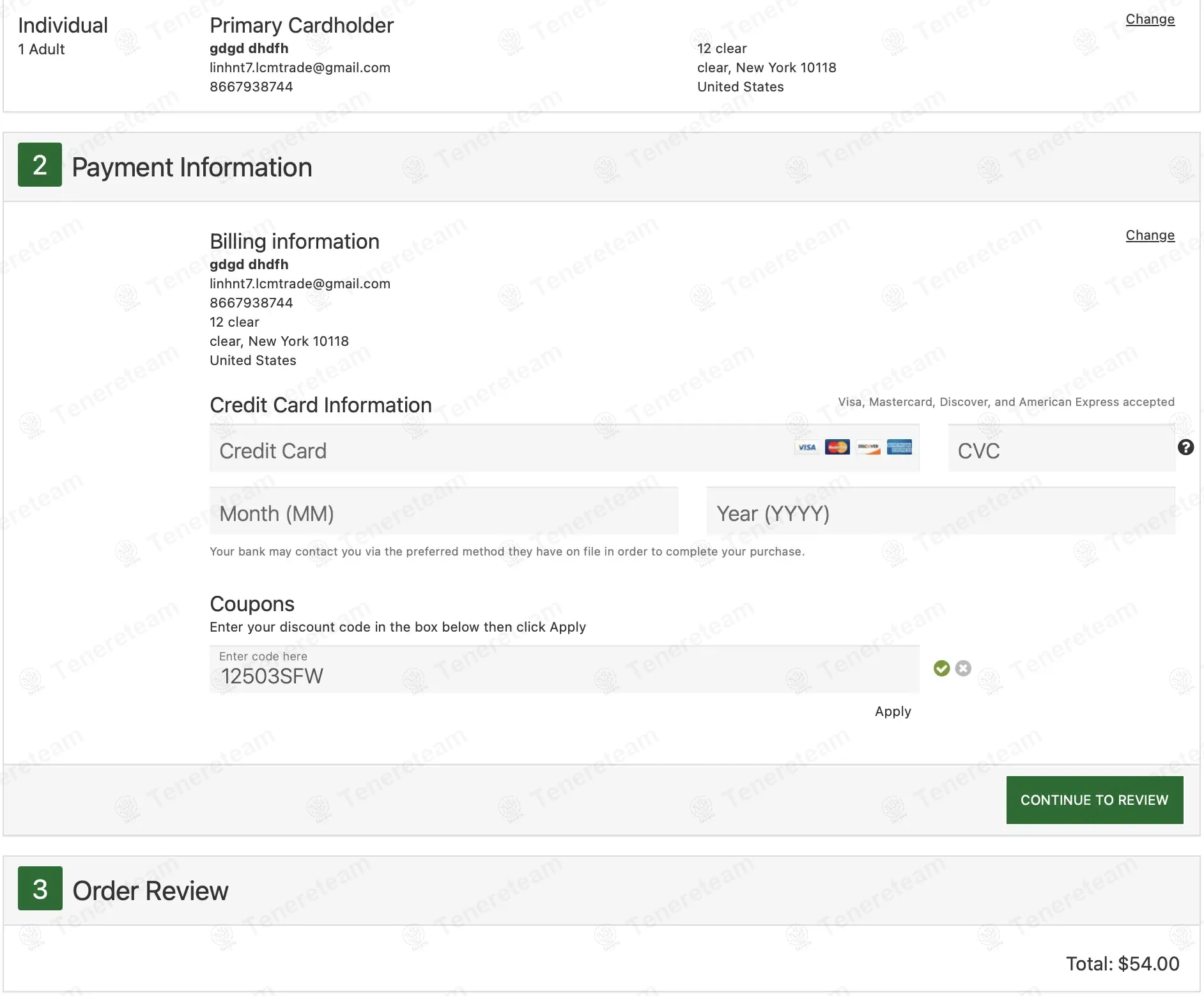Viewport: 1204px width, 996px height.
Task: Click the Visa card logo
Action: pyautogui.click(x=807, y=447)
